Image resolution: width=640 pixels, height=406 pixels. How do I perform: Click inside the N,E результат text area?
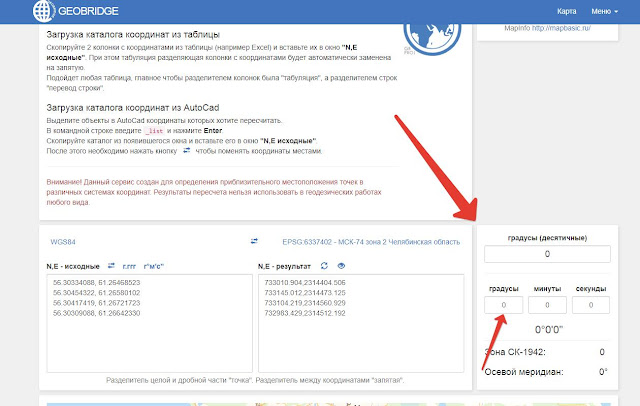pyautogui.click(x=361, y=323)
